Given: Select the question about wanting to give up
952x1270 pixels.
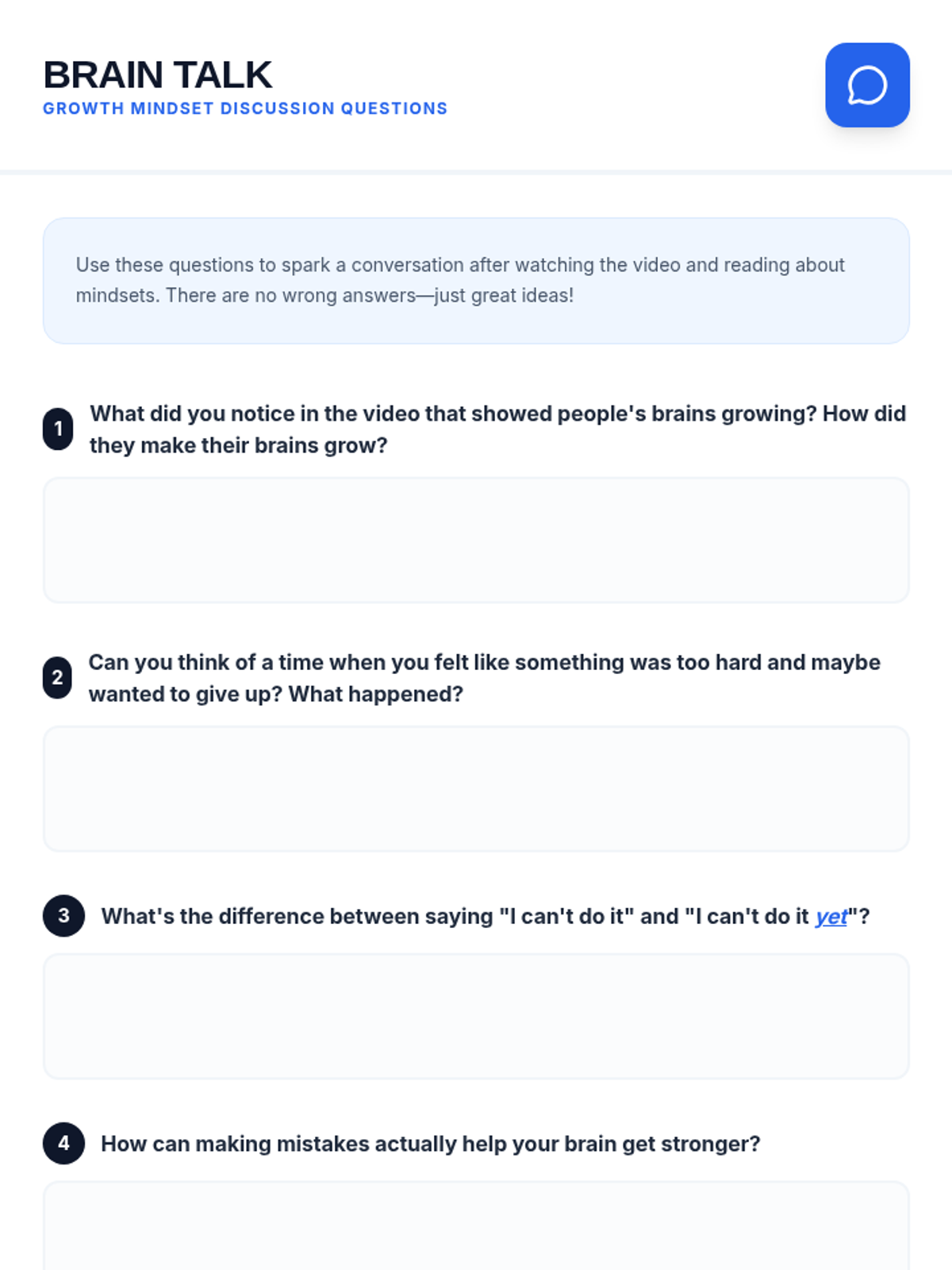Looking at the screenshot, I should 485,678.
